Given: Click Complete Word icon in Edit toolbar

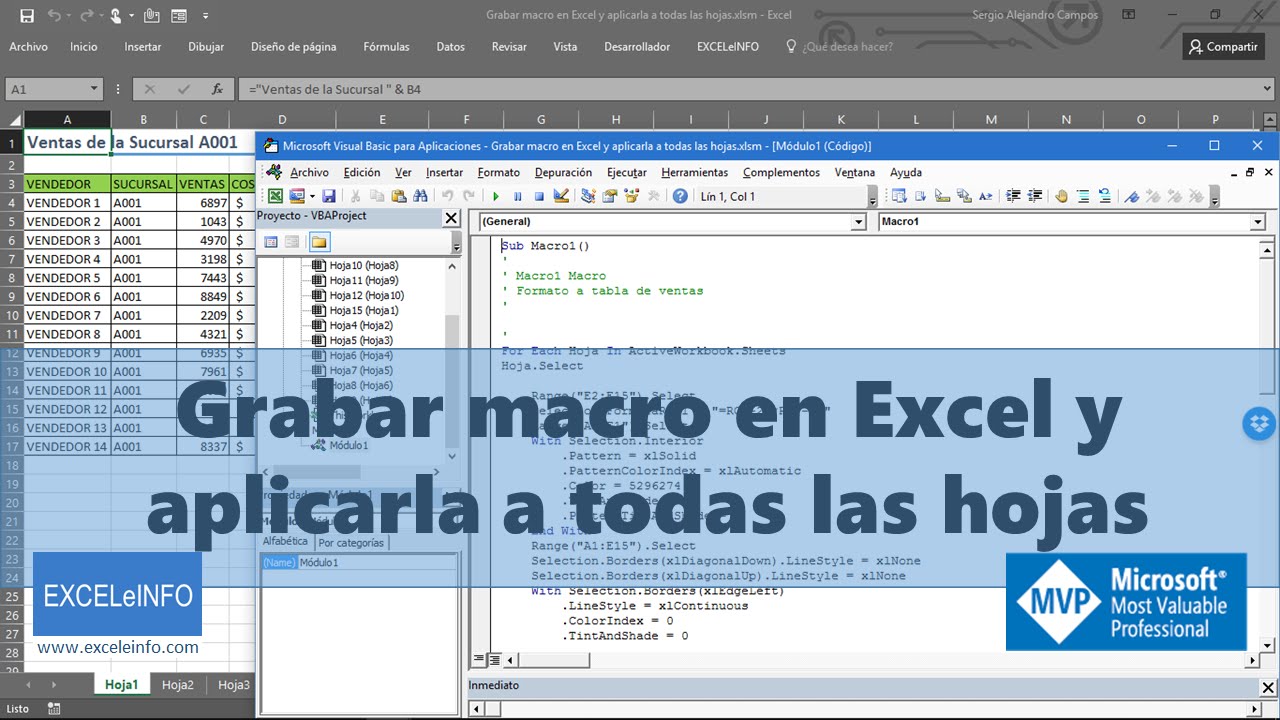Looking at the screenshot, I should point(985,196).
